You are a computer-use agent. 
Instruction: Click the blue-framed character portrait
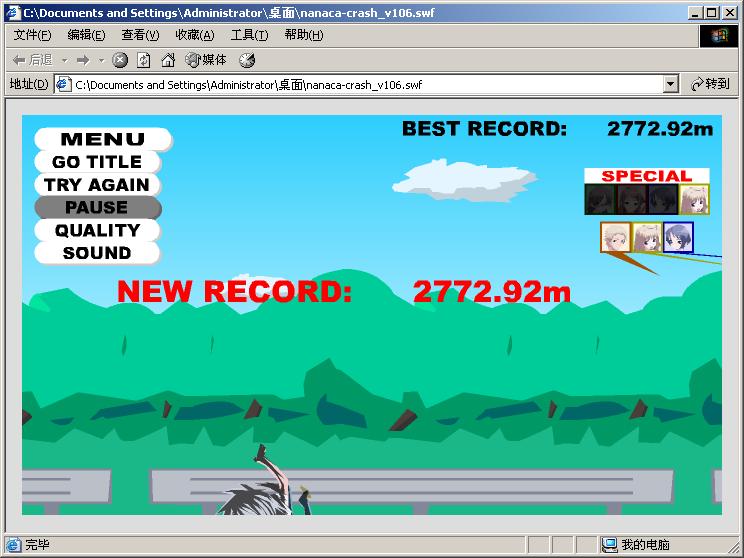point(678,237)
